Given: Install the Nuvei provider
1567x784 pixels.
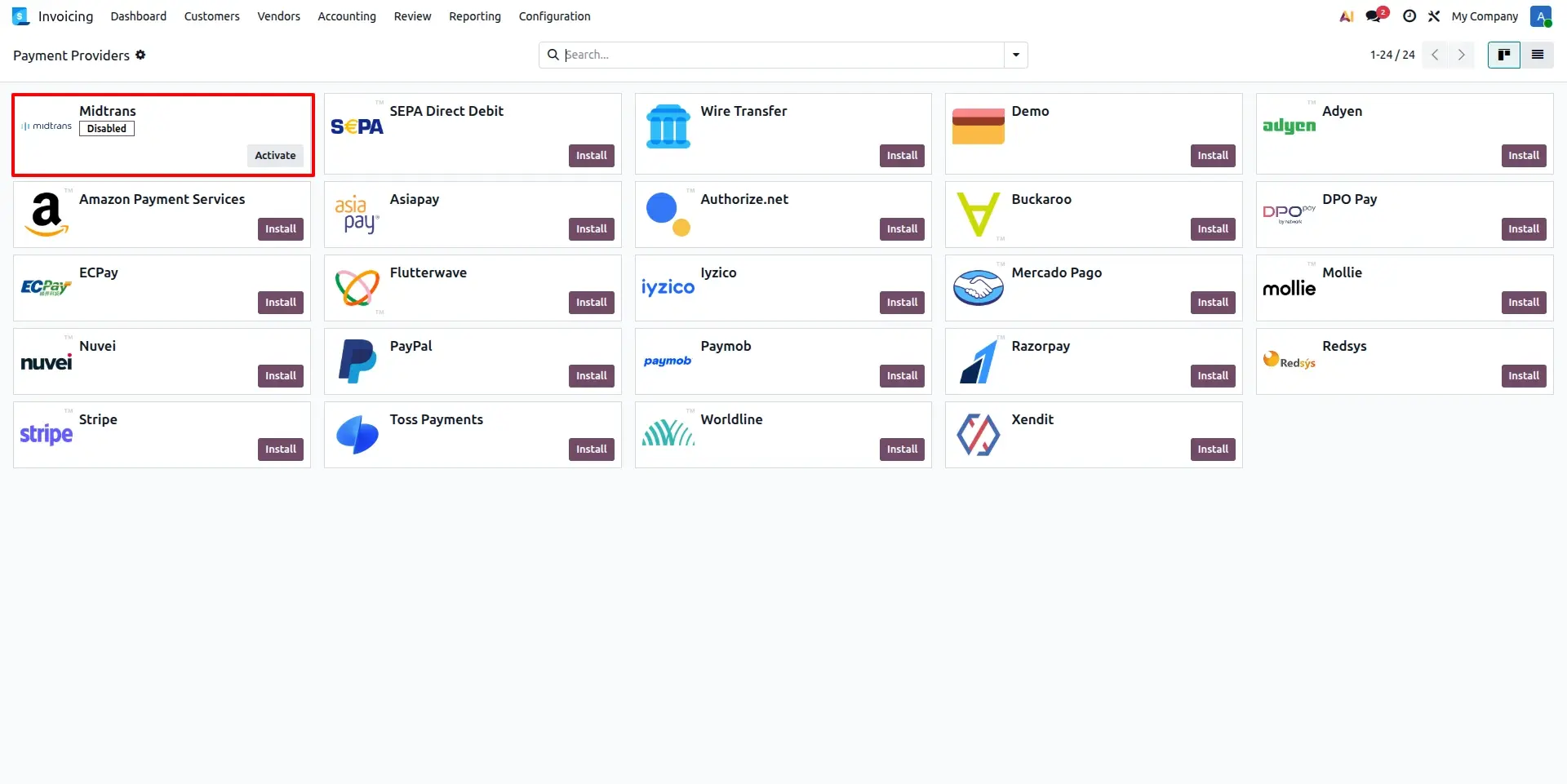Looking at the screenshot, I should coord(281,376).
